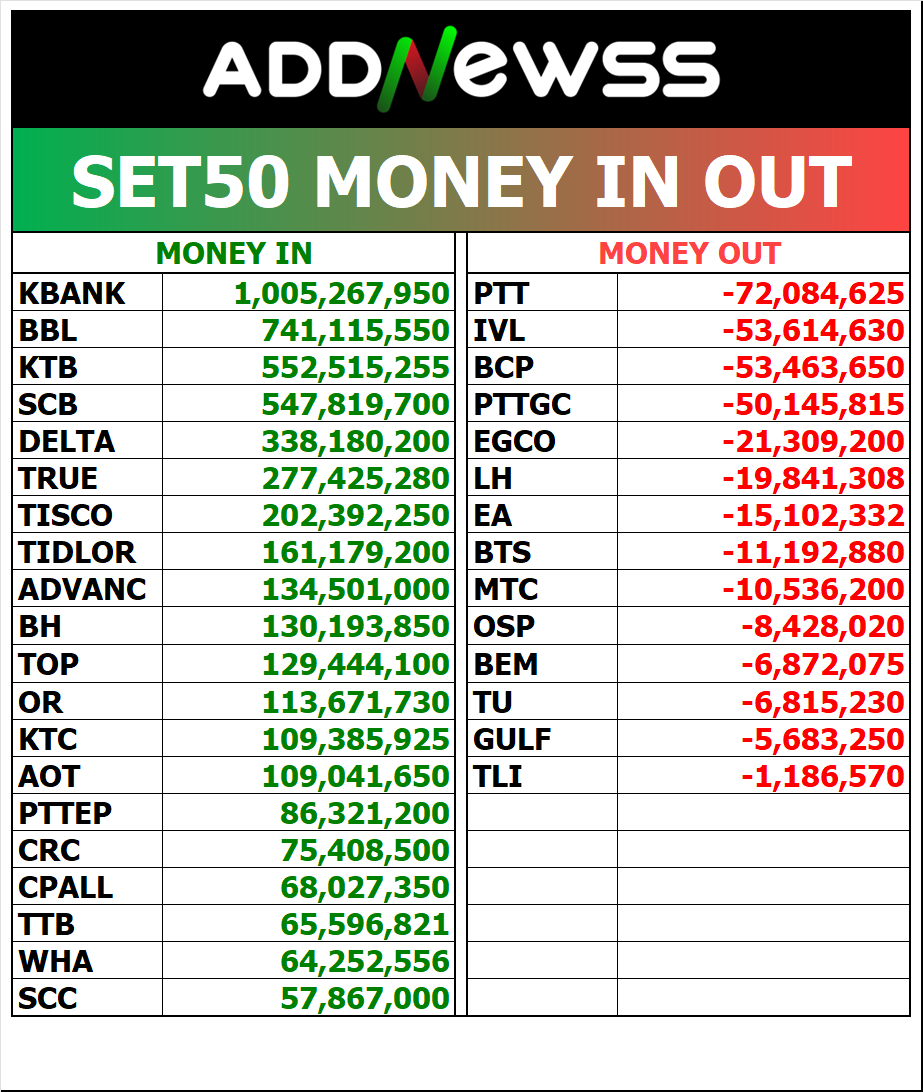Screen dimensions: 923x1092
Task: Select the TRUE value 277,425,280
Action: tap(355, 479)
